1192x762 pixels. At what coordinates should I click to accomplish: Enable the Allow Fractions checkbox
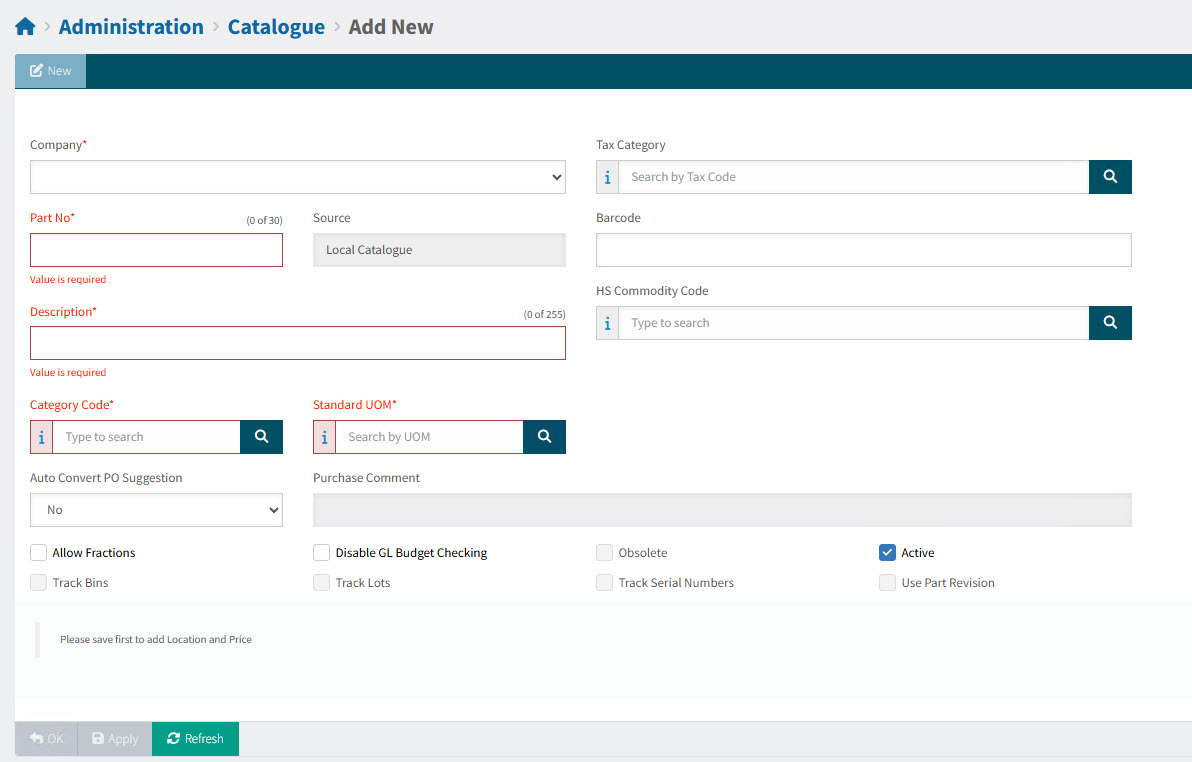coord(38,552)
